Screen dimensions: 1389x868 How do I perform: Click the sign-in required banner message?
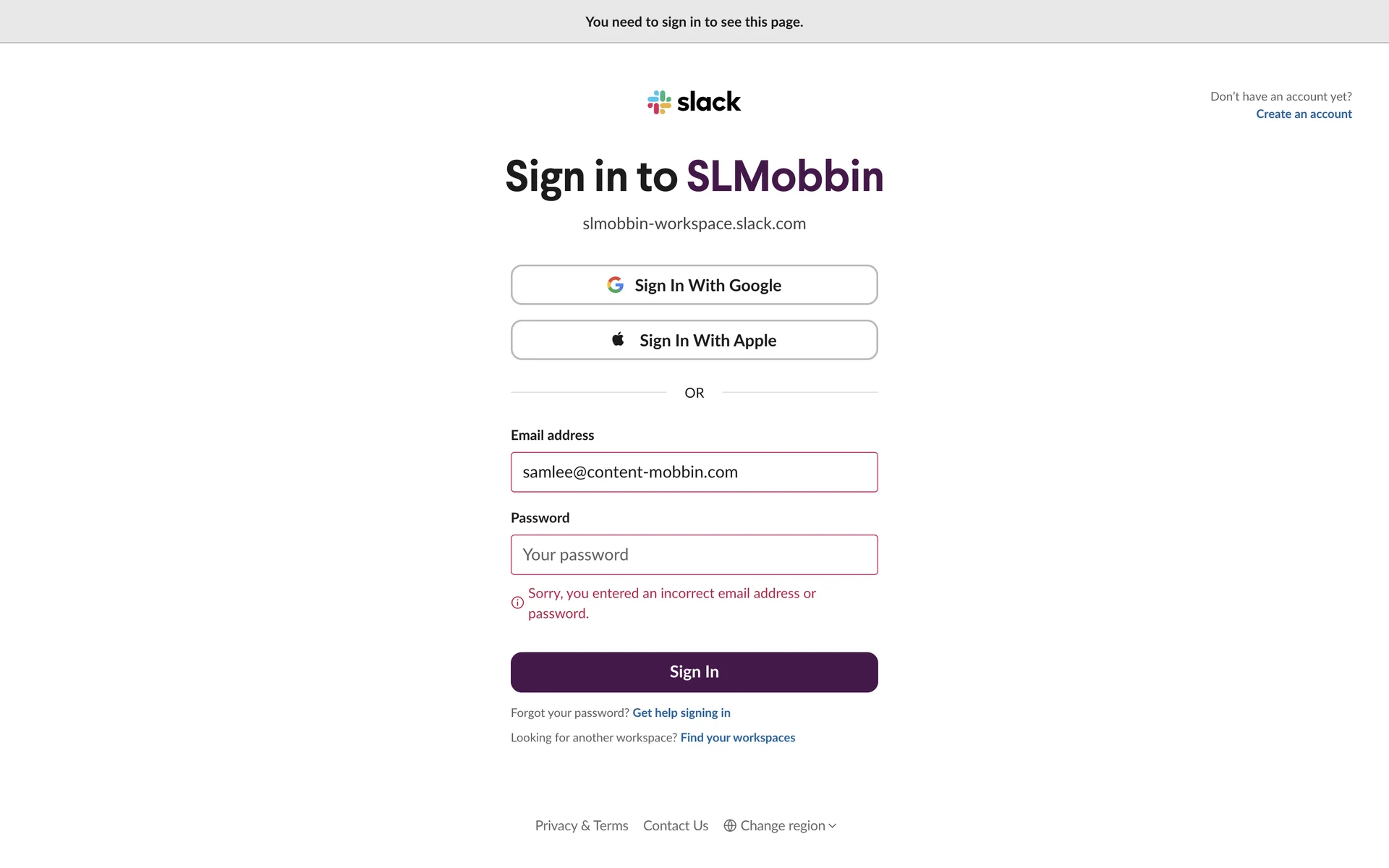[x=694, y=22]
